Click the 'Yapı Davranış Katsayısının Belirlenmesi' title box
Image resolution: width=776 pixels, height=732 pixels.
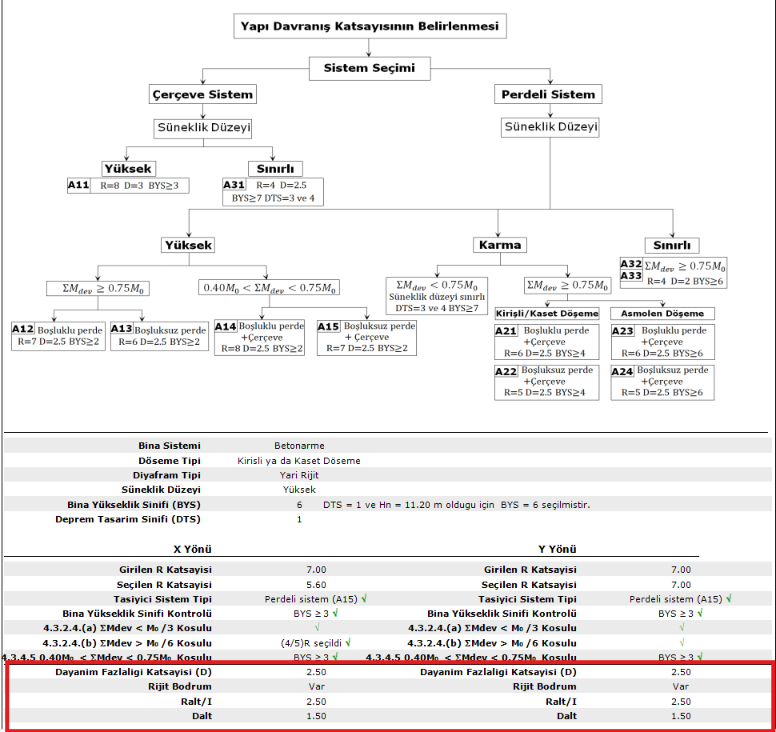(x=370, y=26)
